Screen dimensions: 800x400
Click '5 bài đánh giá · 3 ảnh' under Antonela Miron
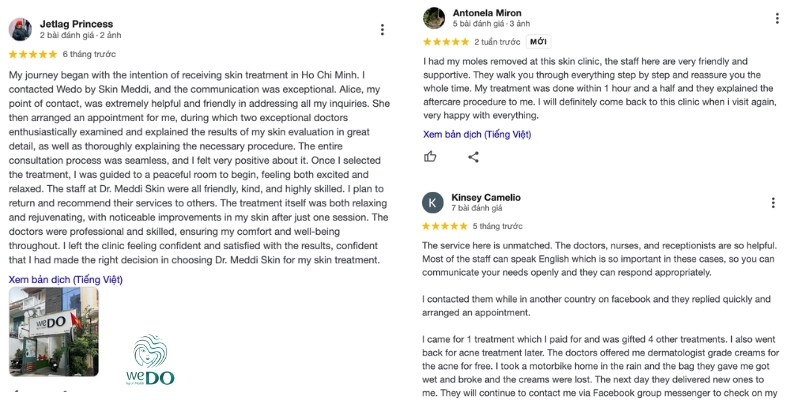pos(491,23)
